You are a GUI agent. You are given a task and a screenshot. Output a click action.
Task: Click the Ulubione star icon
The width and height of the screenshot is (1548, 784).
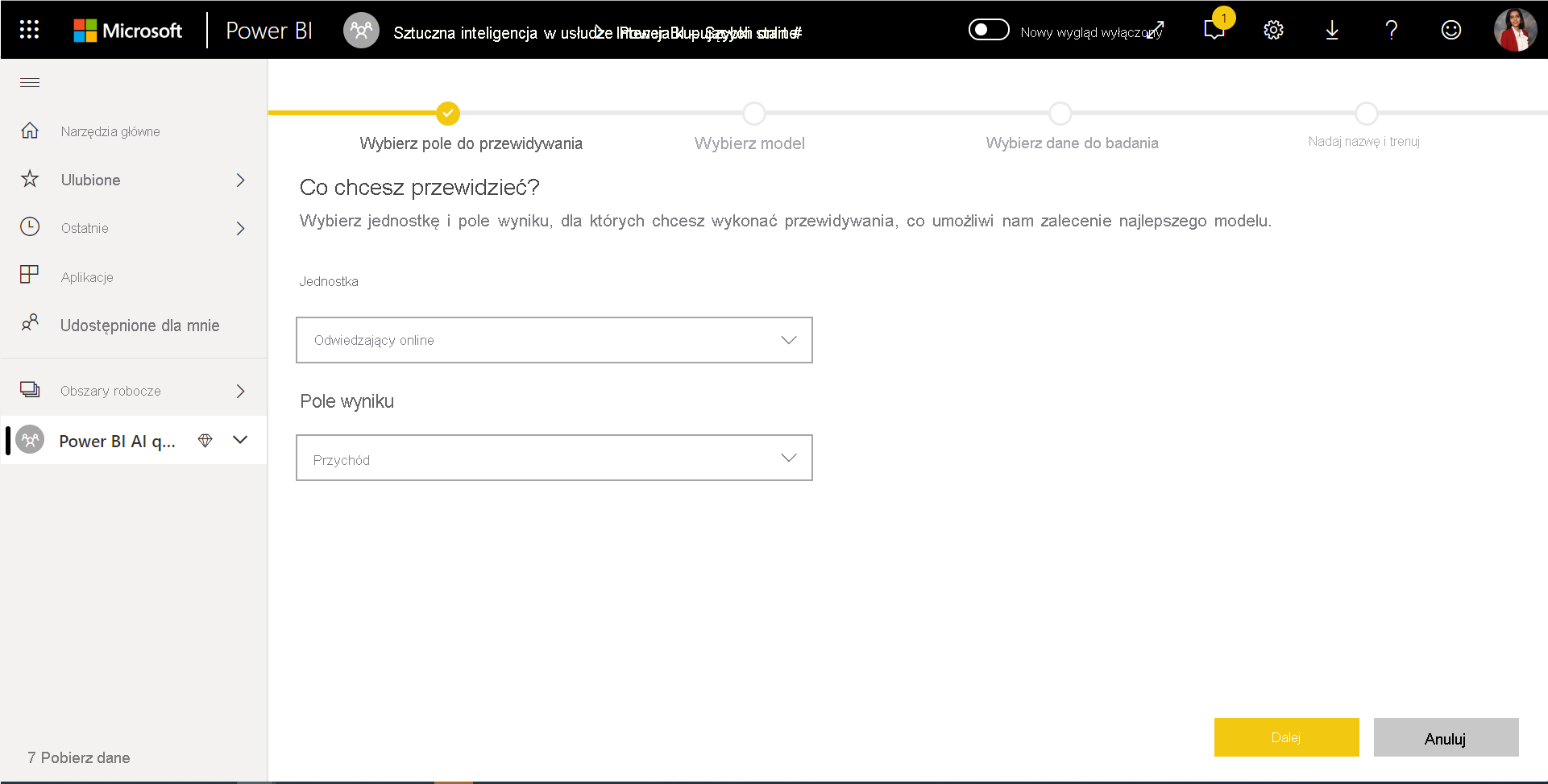point(30,179)
